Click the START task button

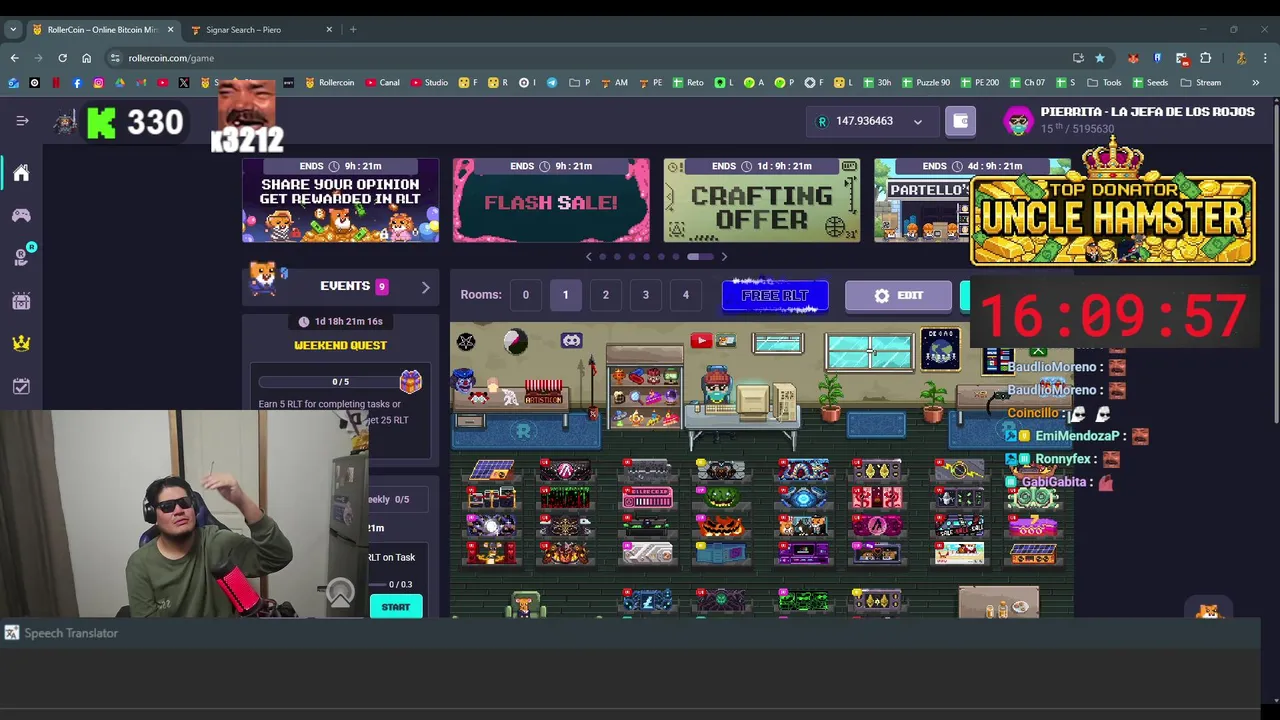point(396,607)
